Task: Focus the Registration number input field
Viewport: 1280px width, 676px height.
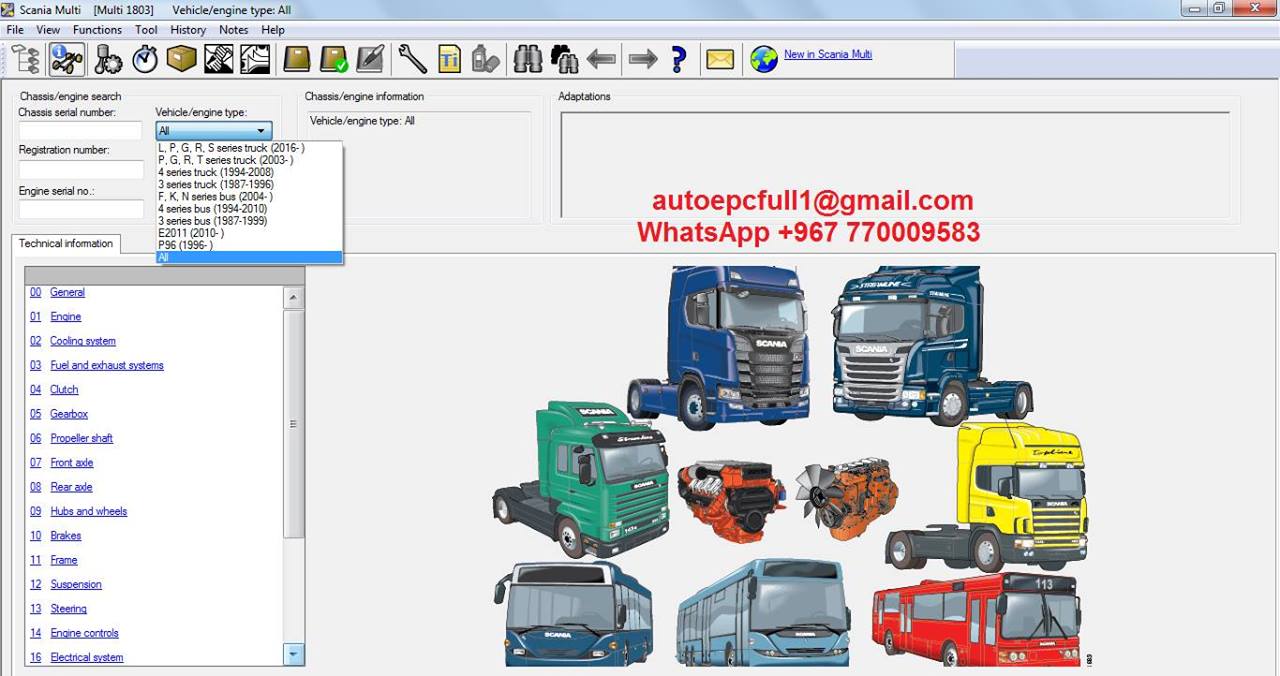Action: click(x=81, y=170)
